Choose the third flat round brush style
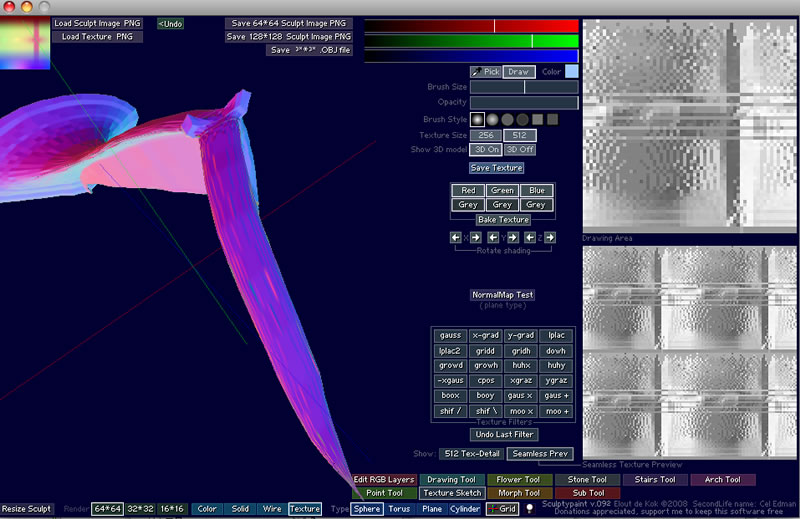800x519 pixels. pyautogui.click(x=507, y=119)
